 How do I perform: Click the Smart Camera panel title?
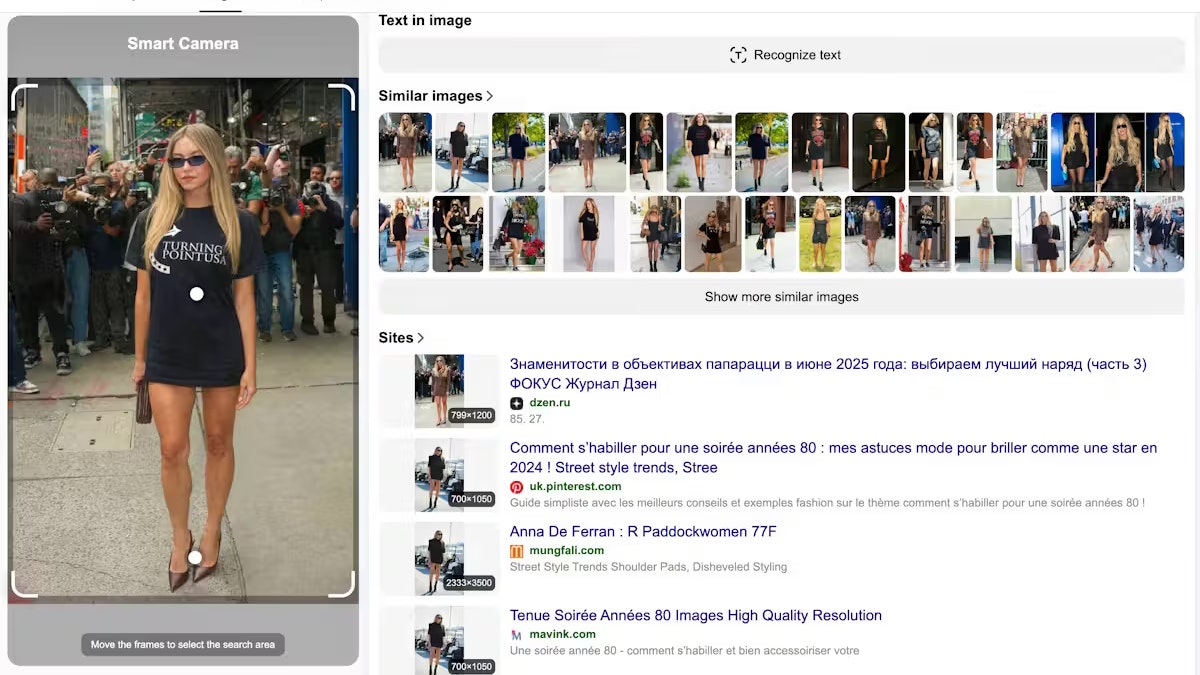tap(183, 44)
